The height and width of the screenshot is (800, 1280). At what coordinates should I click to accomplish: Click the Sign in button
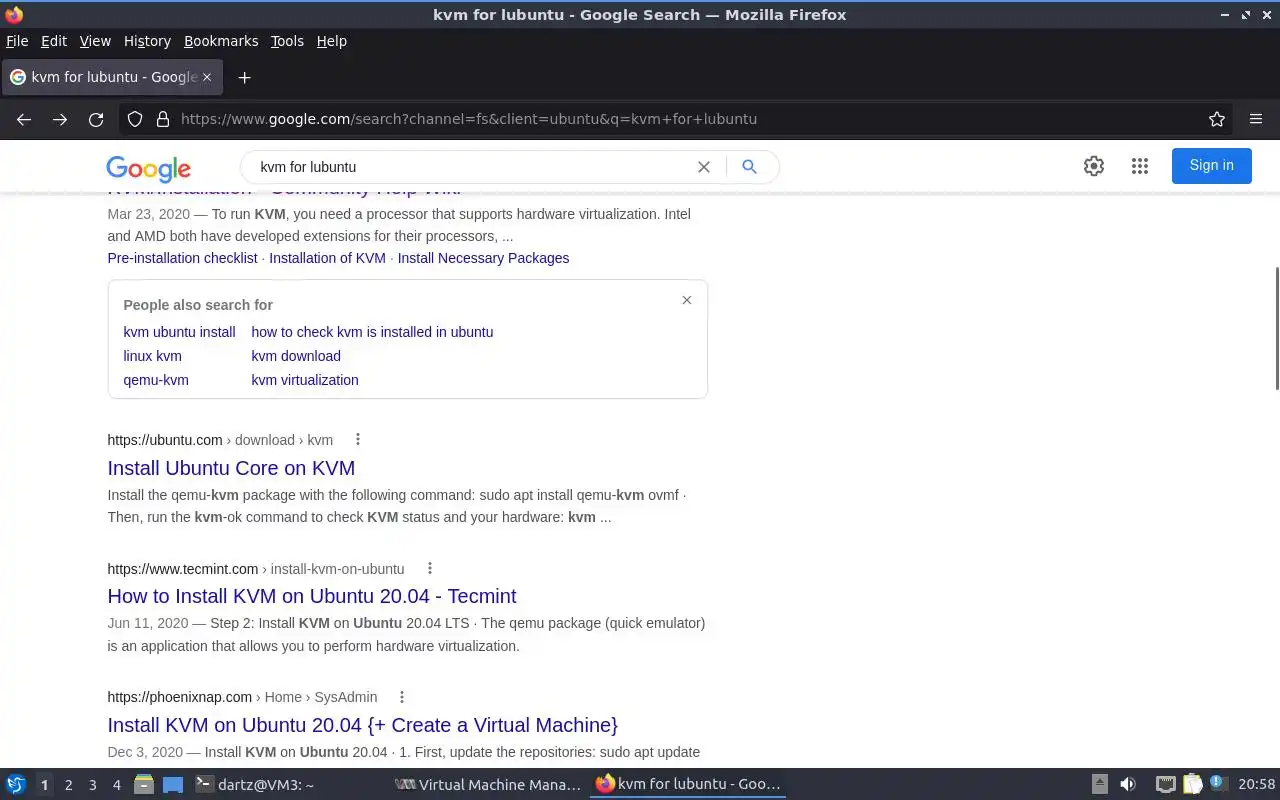[1211, 166]
